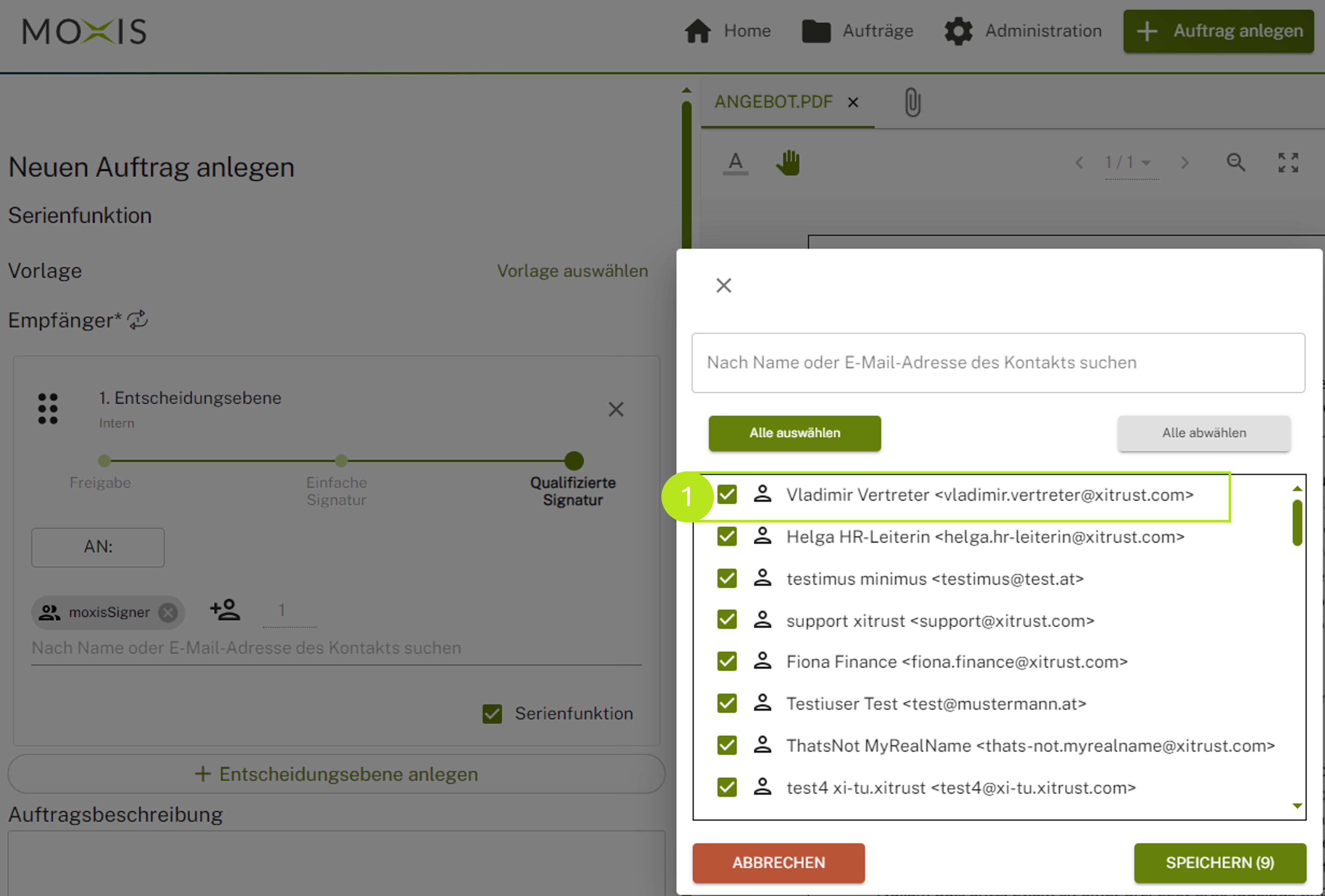Click the drag handle of the 1. Entscheidungsebene
Viewport: 1325px width, 896px height.
pos(48,409)
